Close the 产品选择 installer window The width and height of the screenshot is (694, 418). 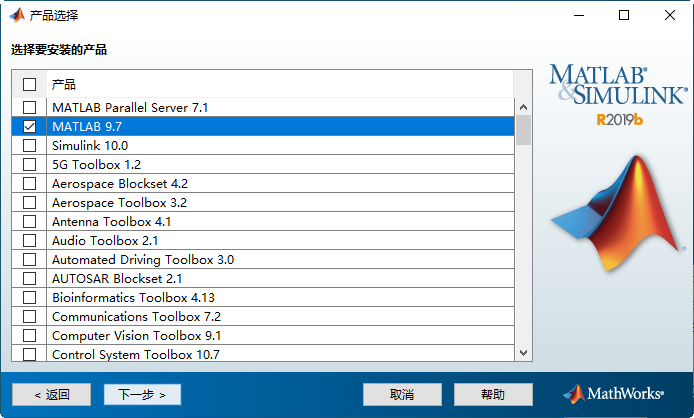[670, 15]
